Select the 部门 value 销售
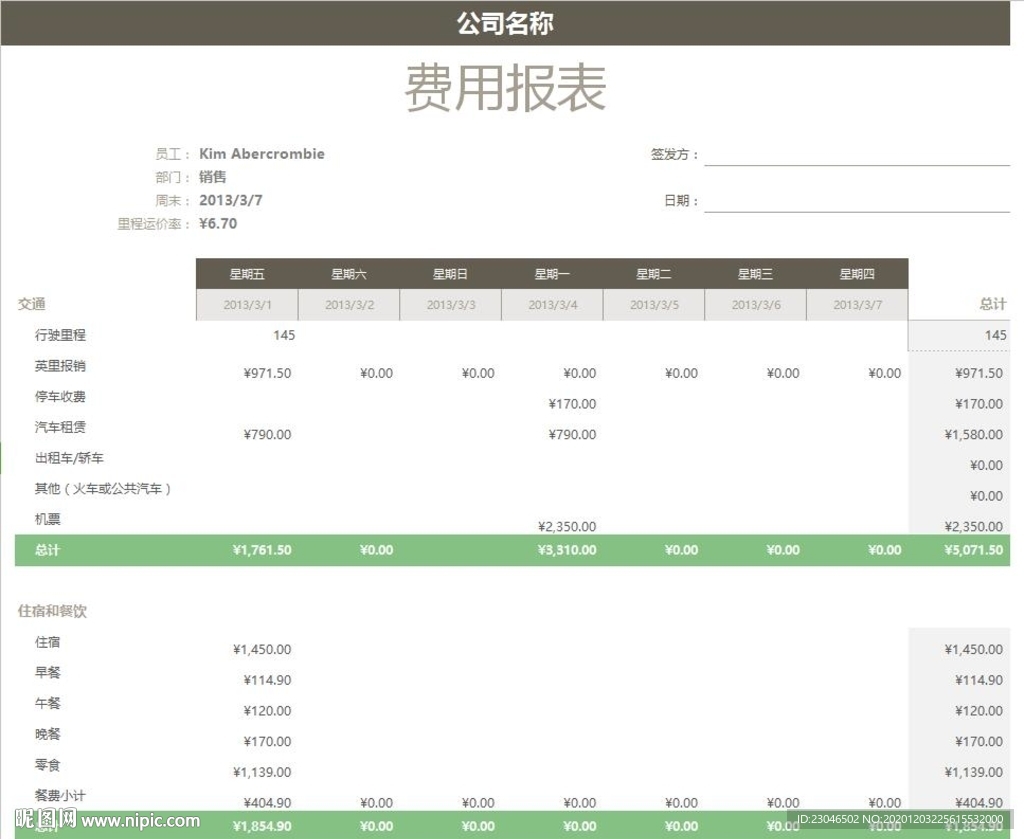 click(x=213, y=177)
